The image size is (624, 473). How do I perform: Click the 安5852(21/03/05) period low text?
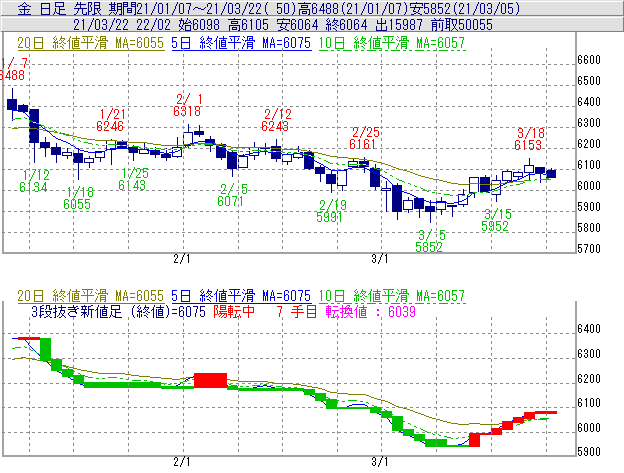tap(464, 8)
